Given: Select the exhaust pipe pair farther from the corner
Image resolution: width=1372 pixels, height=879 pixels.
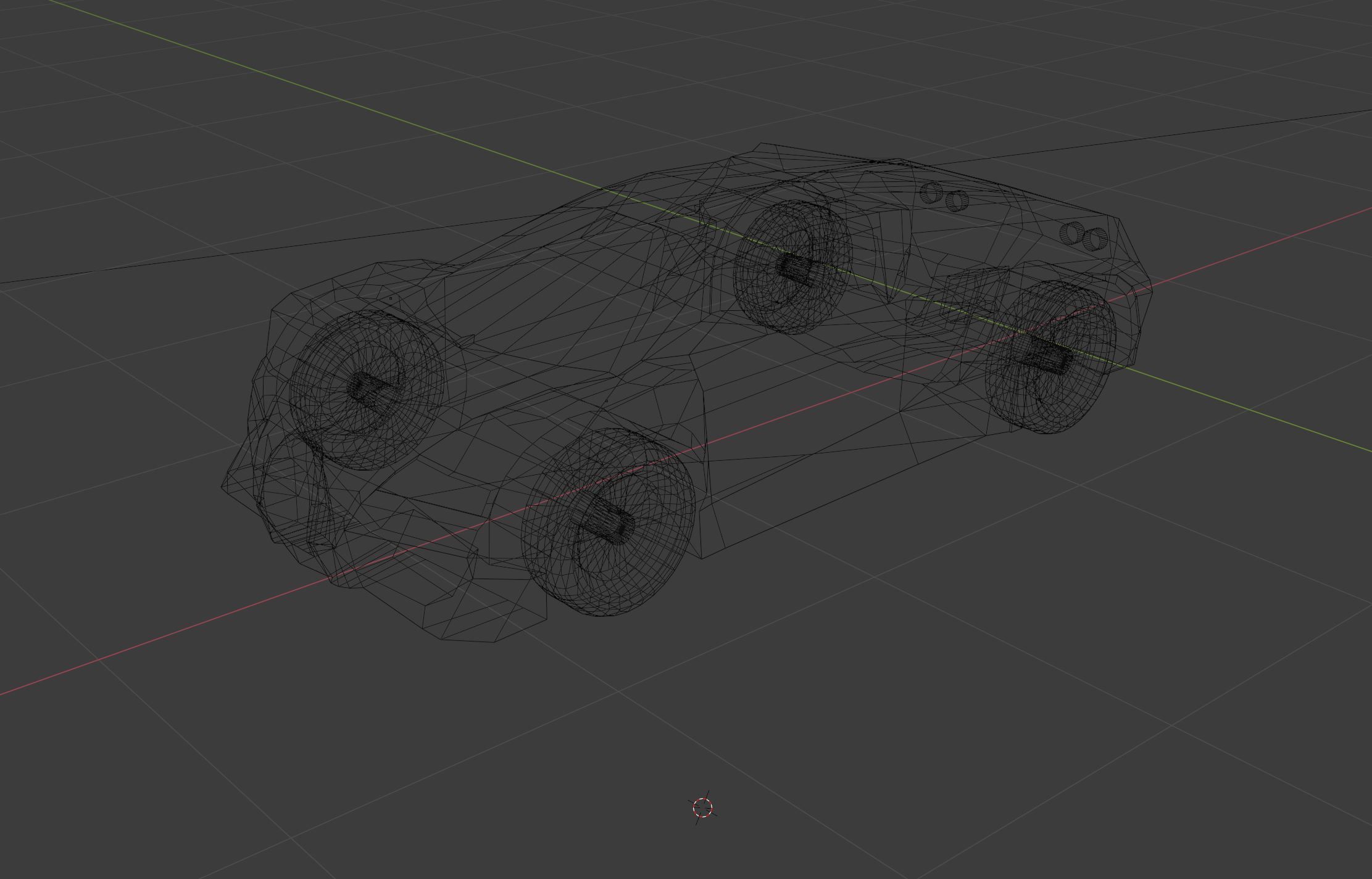Looking at the screenshot, I should (x=944, y=197).
